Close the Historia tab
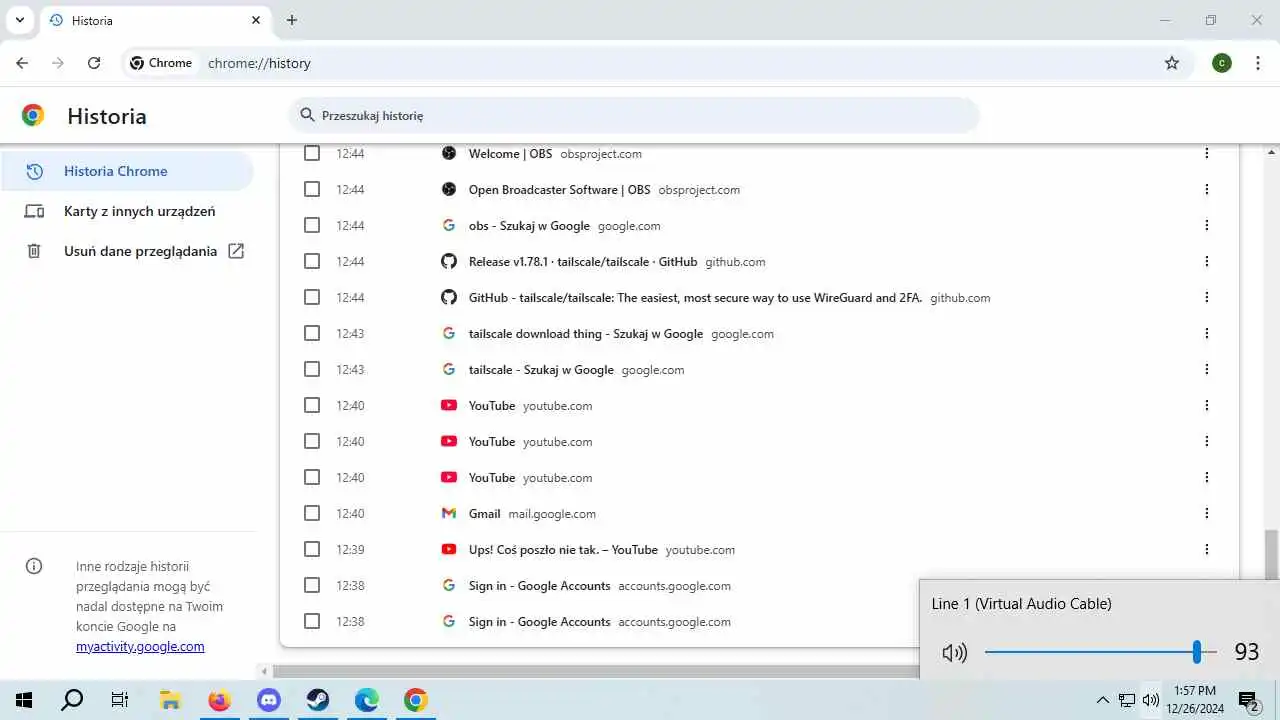 coord(256,20)
